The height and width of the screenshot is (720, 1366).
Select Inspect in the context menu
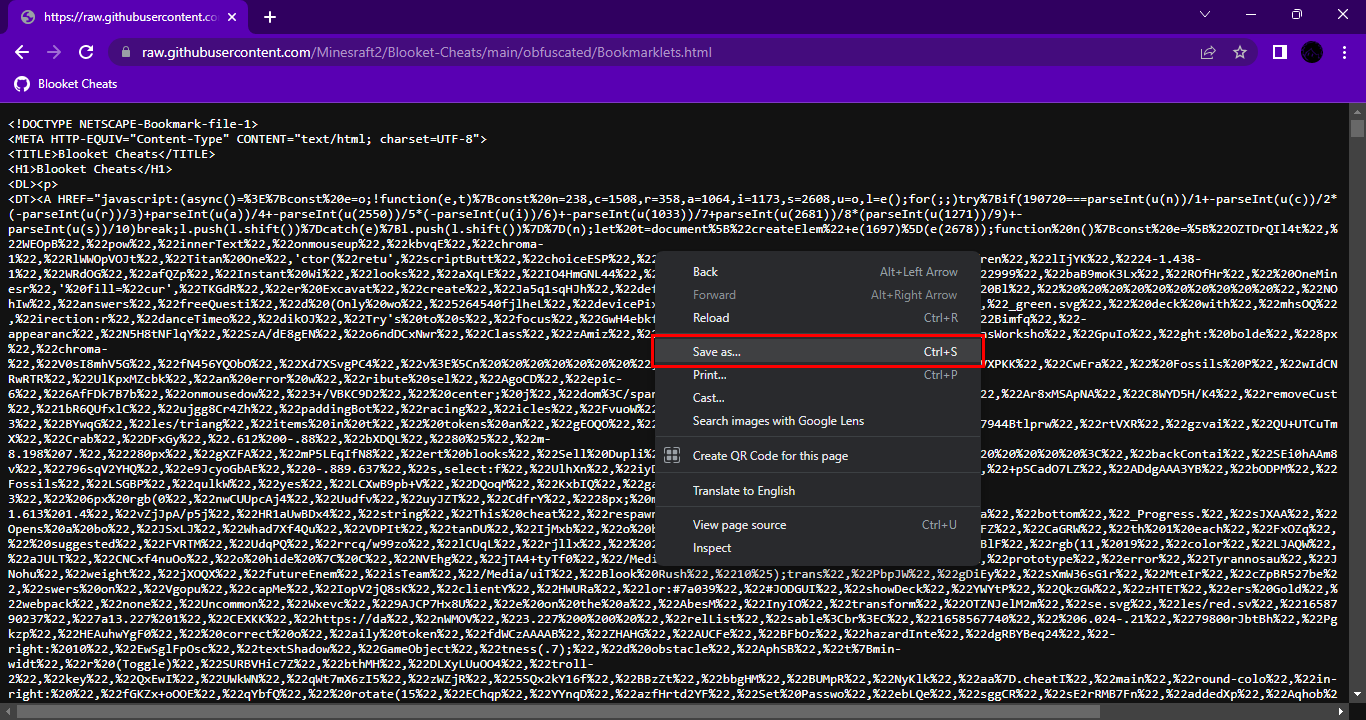pos(817,548)
